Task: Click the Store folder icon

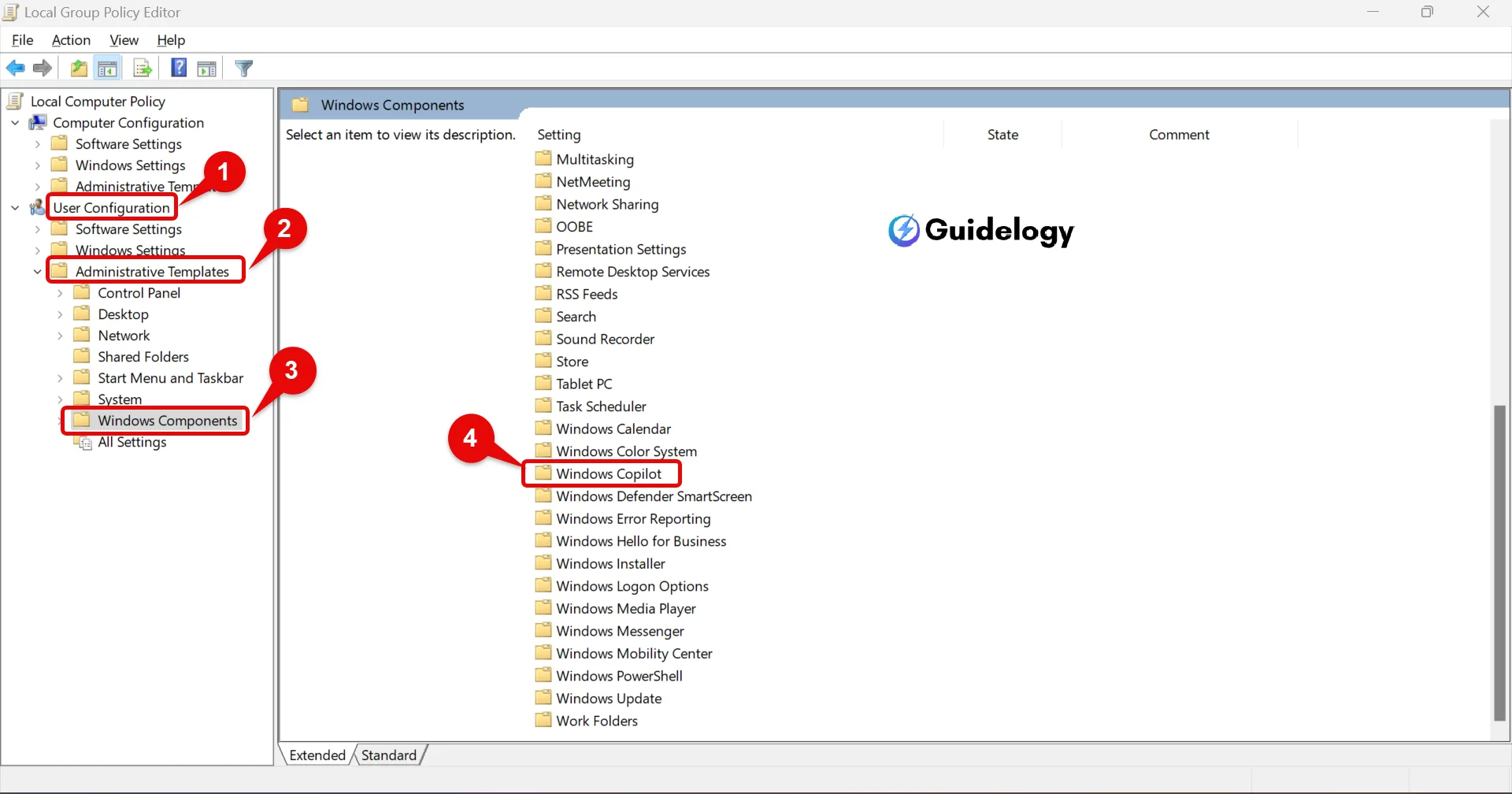Action: [x=543, y=361]
